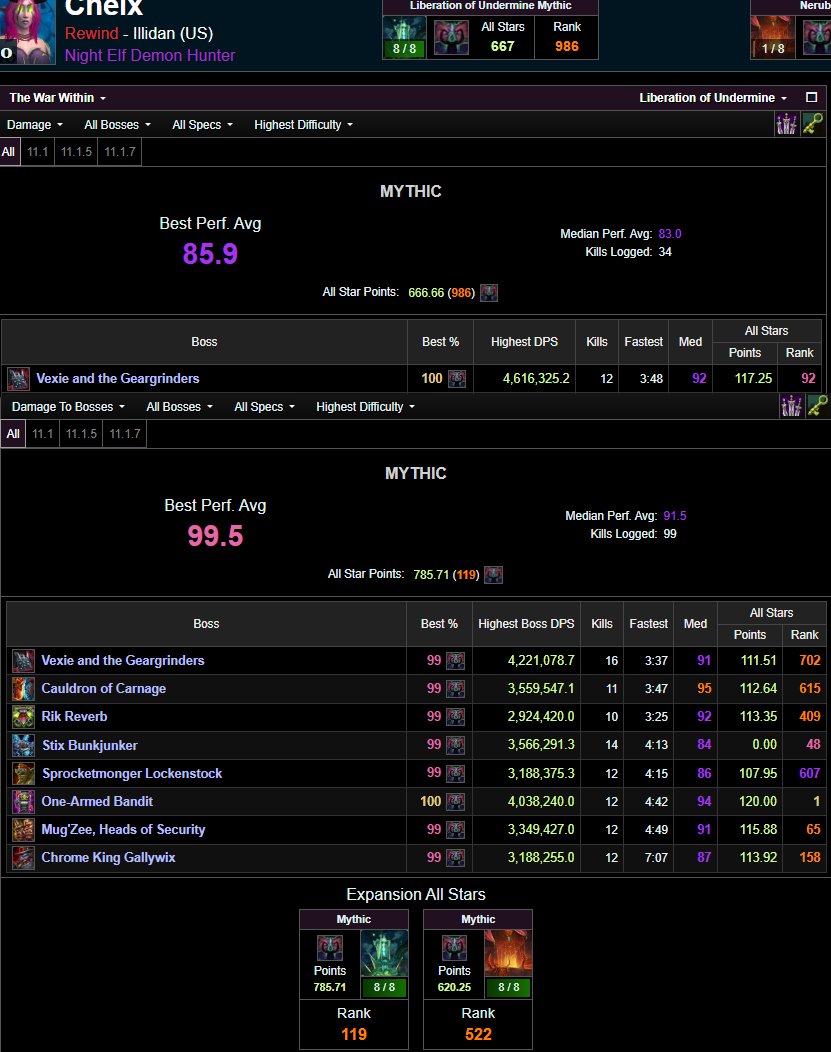
Task: Select the All patch tab in upper section
Action: point(8,152)
